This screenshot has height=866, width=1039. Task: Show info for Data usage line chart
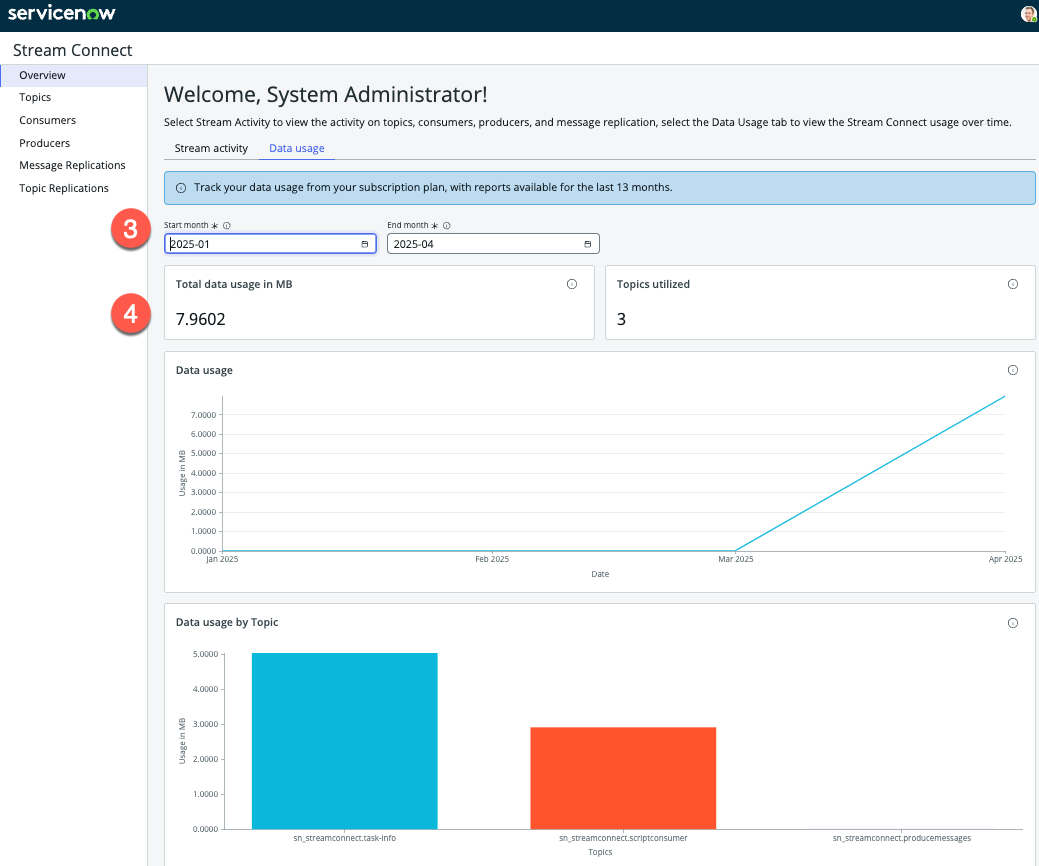[1012, 370]
